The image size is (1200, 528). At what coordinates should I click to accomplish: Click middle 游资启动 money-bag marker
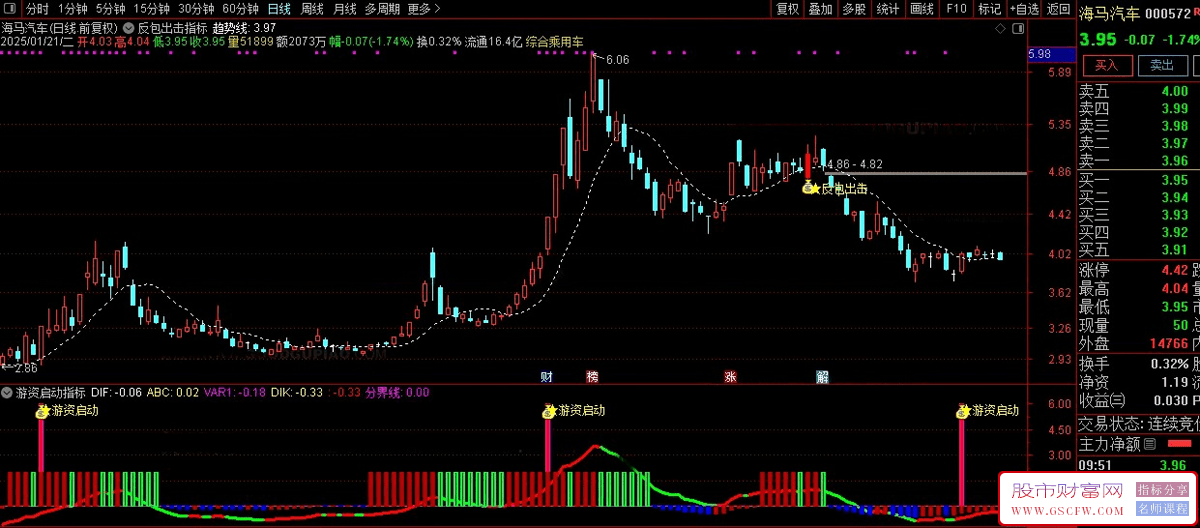click(x=549, y=410)
